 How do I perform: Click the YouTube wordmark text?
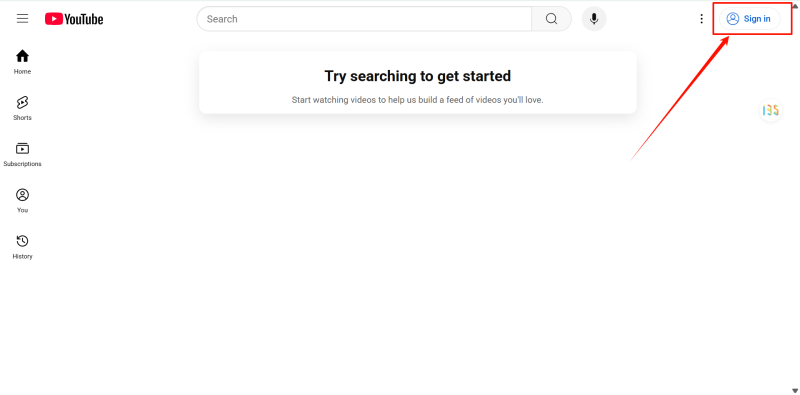(x=84, y=19)
